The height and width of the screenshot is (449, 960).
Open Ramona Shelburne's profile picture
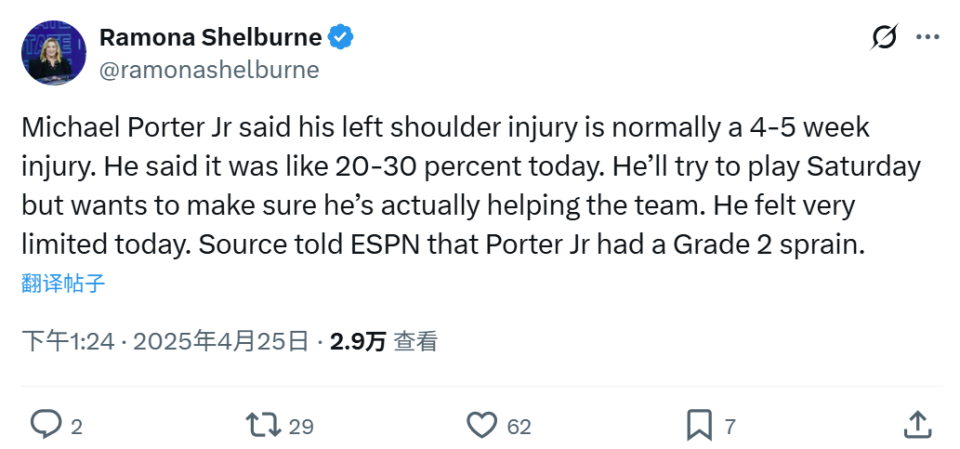coord(53,54)
